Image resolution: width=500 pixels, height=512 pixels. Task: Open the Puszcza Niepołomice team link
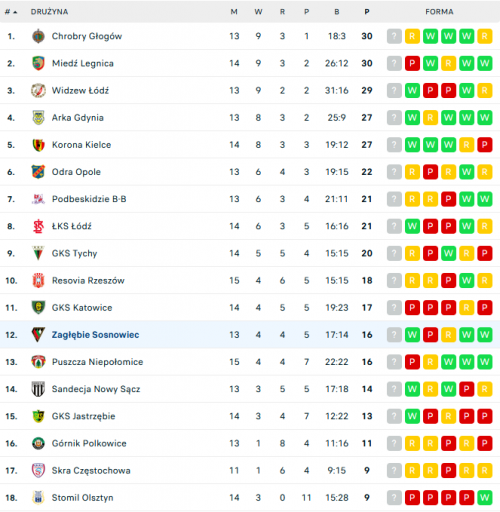(97, 362)
